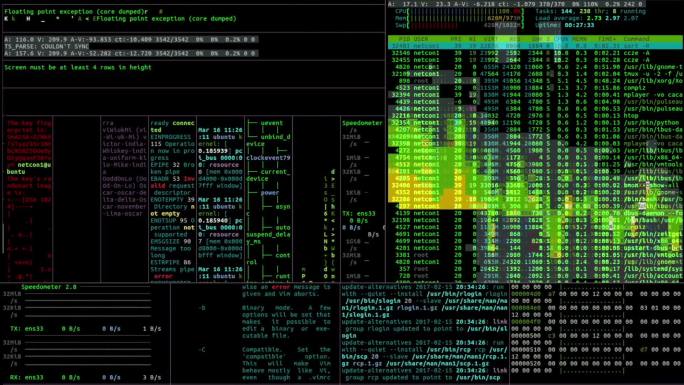Select the /usr/lib/xorg process row owned by root
Image resolution: width=684 pixels, height=385 pixels.
click(x=535, y=81)
